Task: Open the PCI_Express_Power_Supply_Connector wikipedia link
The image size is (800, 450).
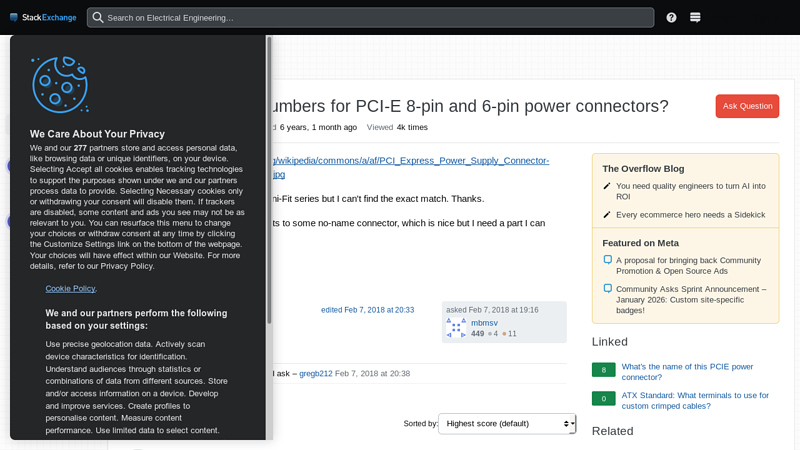Action: 411,167
